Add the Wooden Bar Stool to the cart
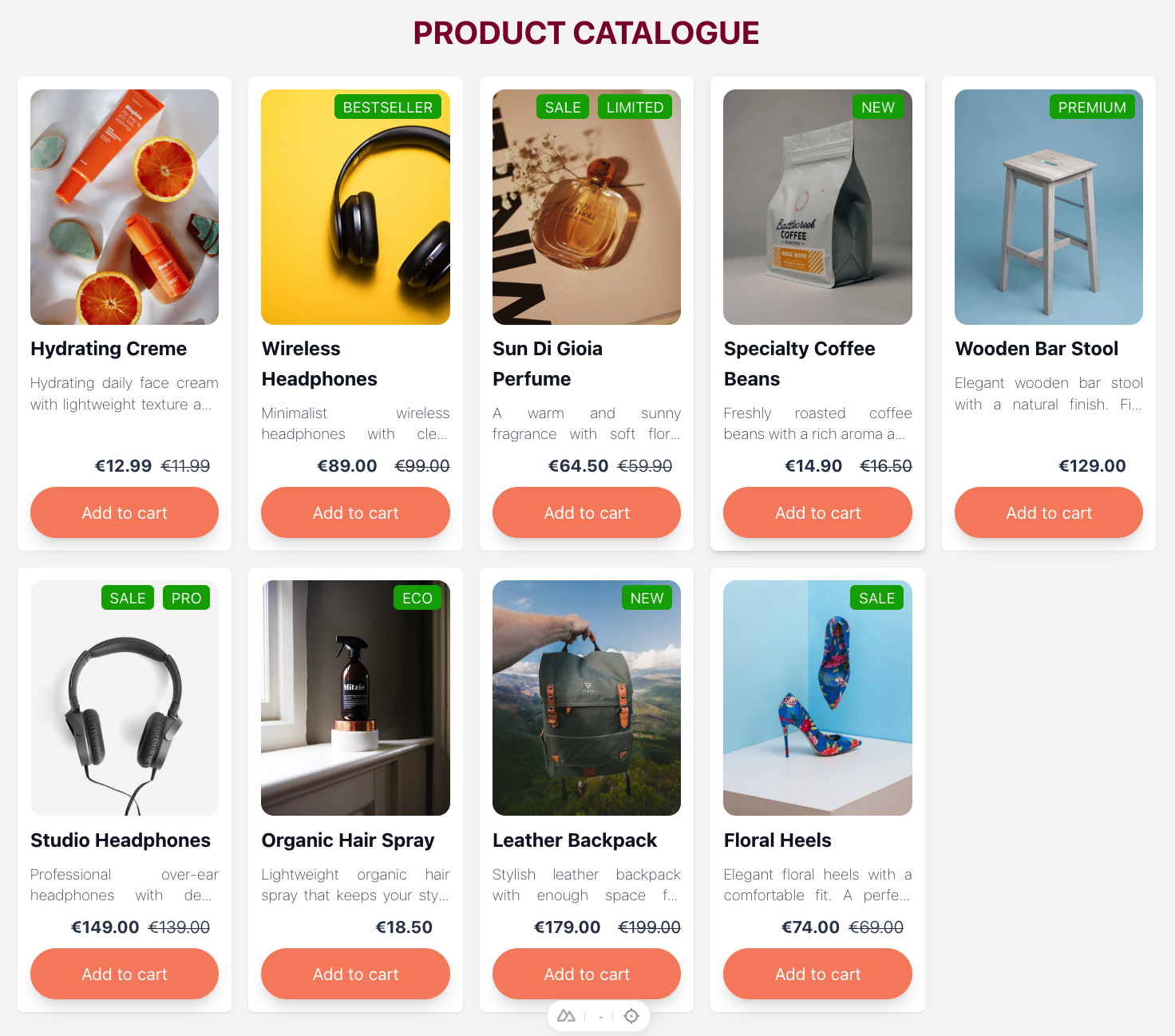This screenshot has width=1175, height=1036. tap(1048, 512)
